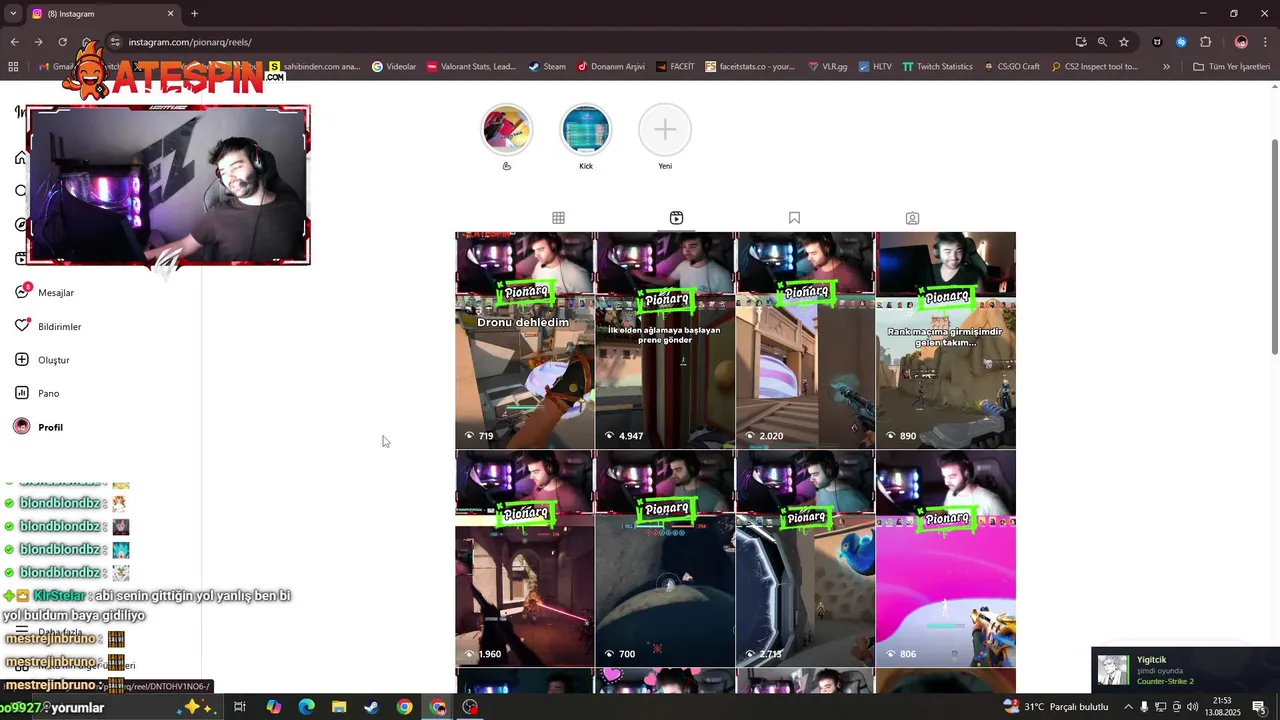
Task: Click the Oluştur plus icon
Action: tap(22, 359)
